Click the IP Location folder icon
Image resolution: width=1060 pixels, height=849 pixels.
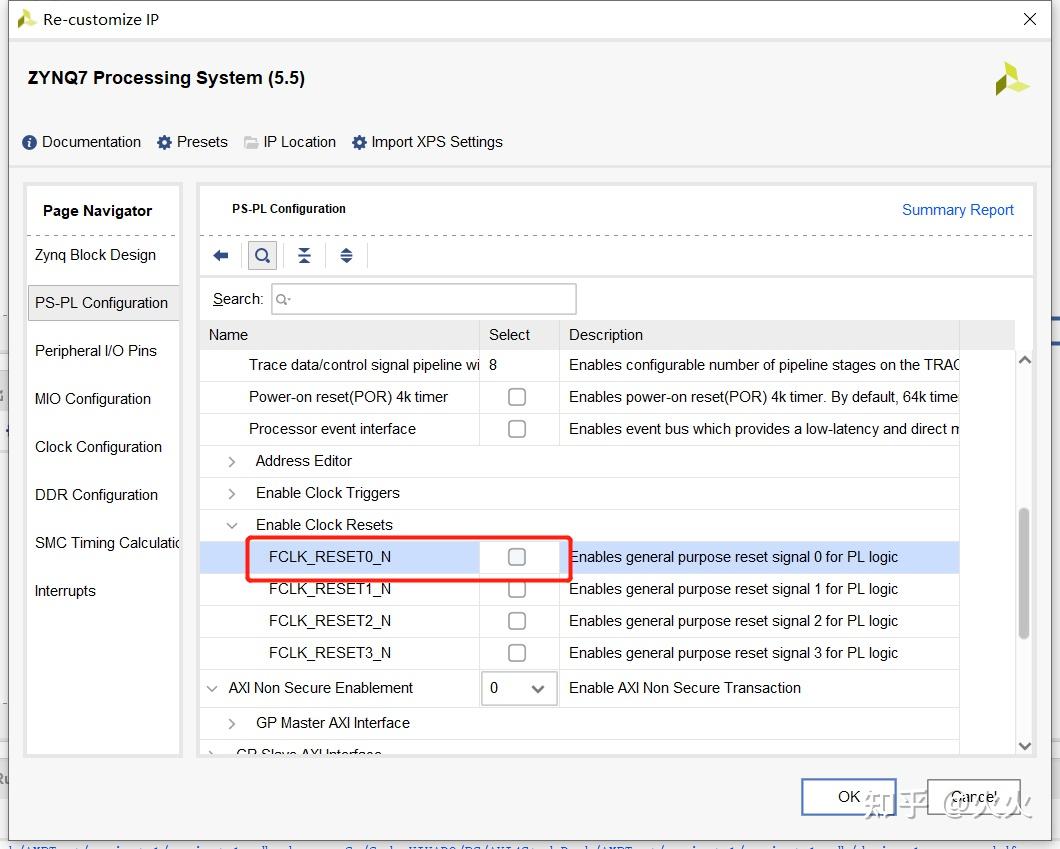pyautogui.click(x=251, y=143)
